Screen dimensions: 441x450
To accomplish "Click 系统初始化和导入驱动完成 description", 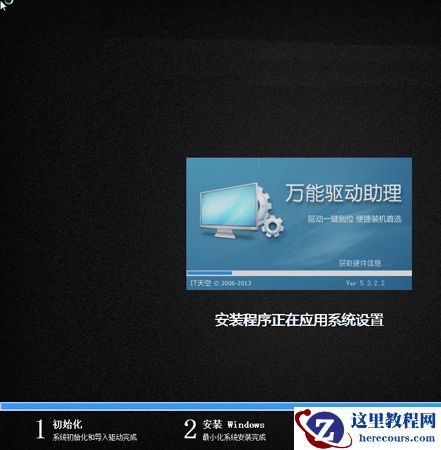I will coord(95,437).
